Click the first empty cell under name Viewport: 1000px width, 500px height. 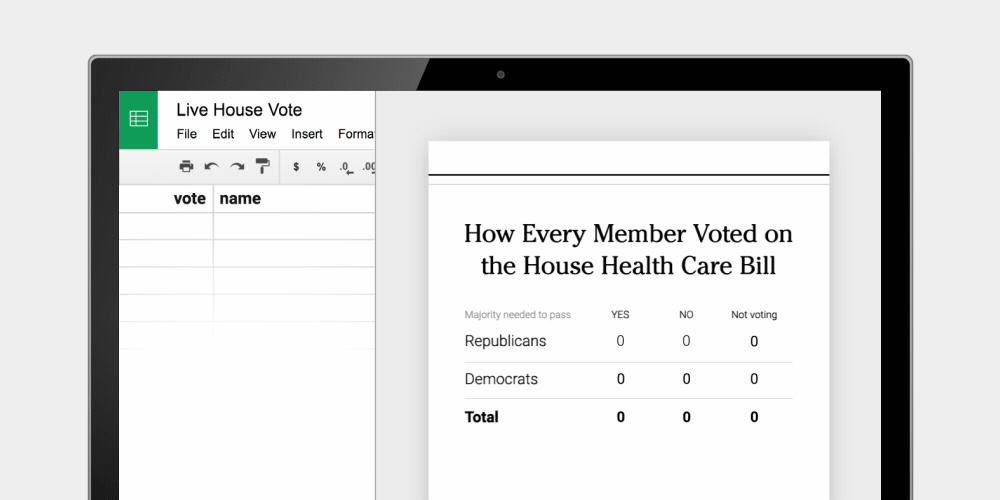click(294, 226)
